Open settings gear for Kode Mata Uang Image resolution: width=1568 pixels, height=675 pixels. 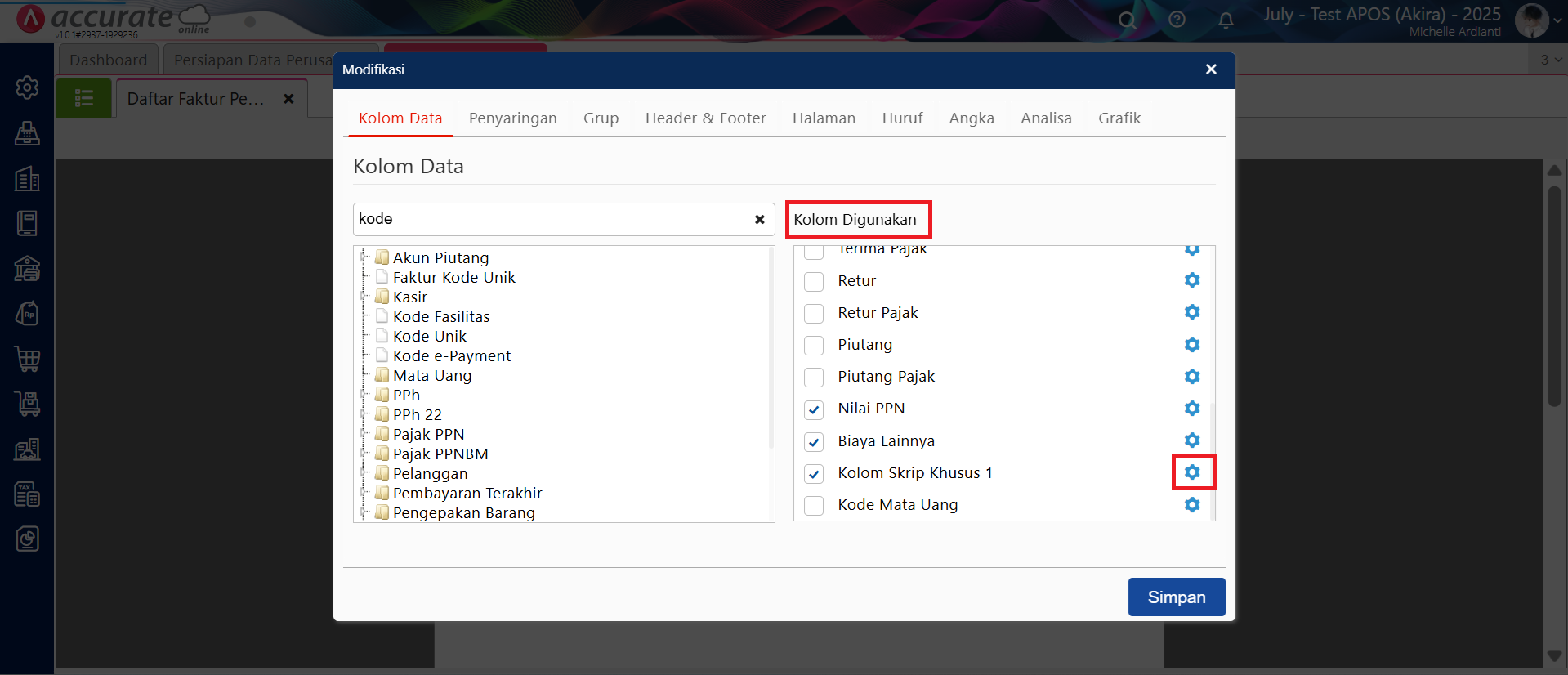click(x=1192, y=505)
